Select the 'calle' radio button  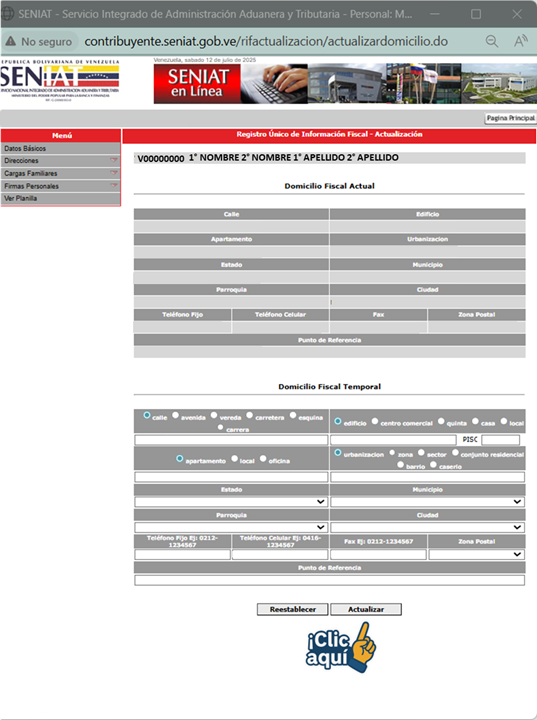[x=147, y=415]
